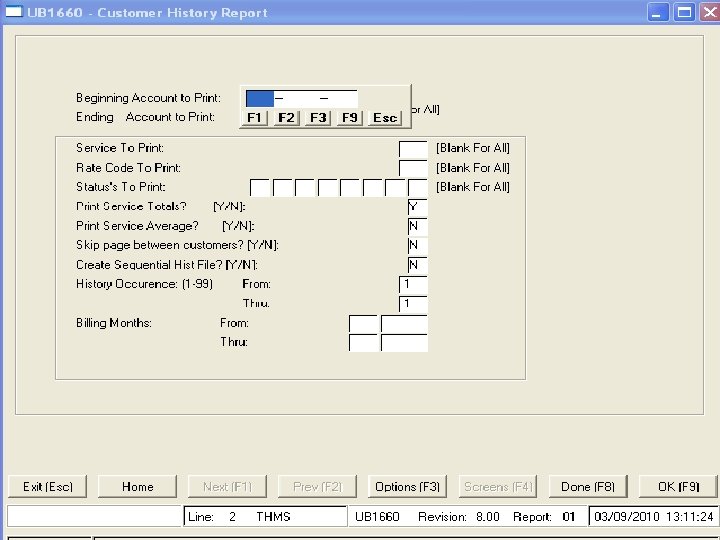Click the Print Service Average Y/N field

[x=417, y=226]
